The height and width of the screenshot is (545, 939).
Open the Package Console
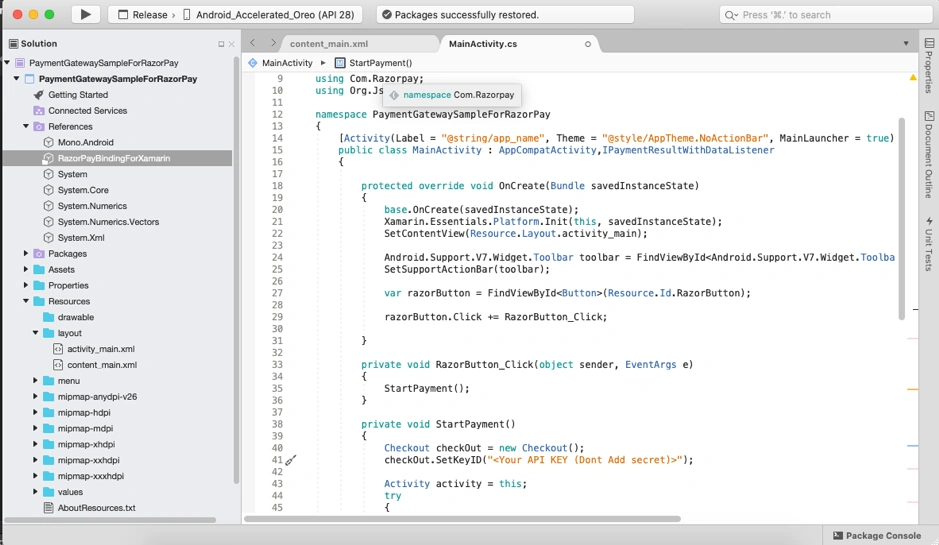point(877,535)
